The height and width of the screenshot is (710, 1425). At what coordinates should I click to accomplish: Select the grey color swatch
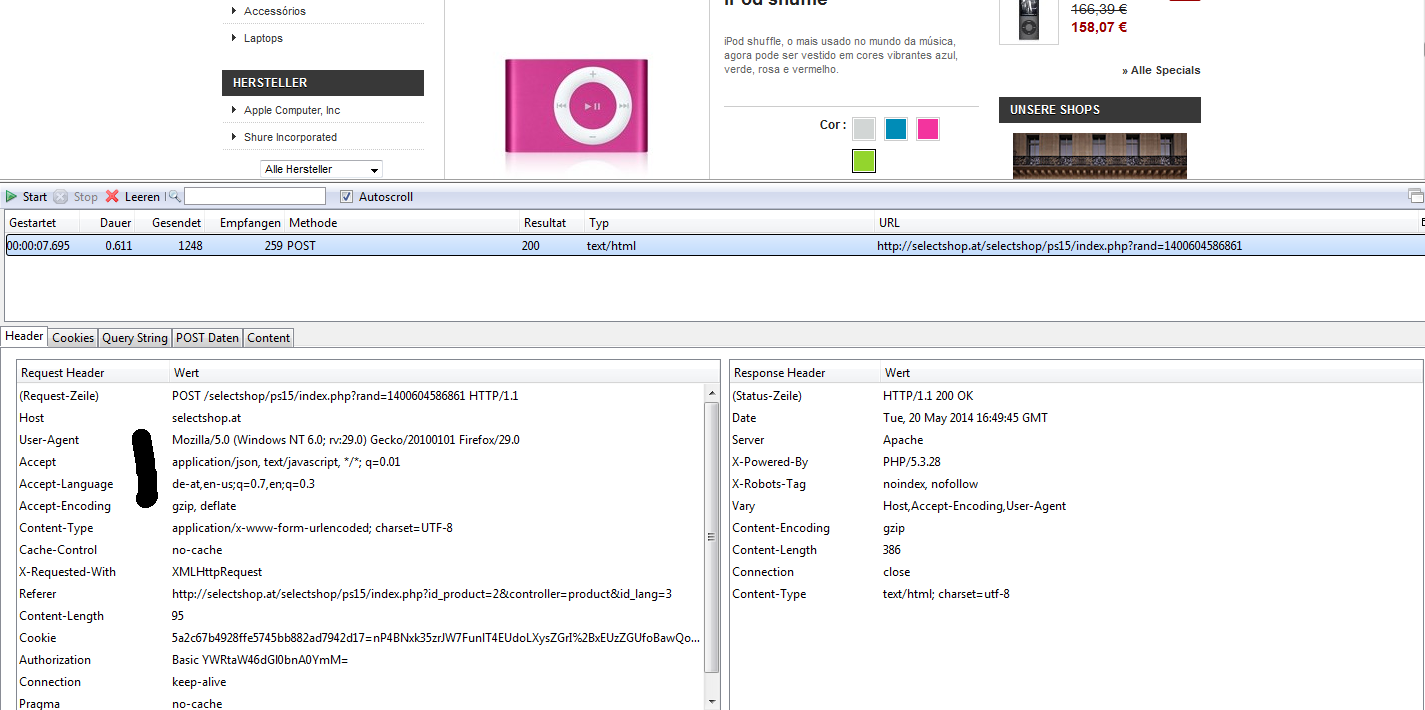pyautogui.click(x=864, y=129)
